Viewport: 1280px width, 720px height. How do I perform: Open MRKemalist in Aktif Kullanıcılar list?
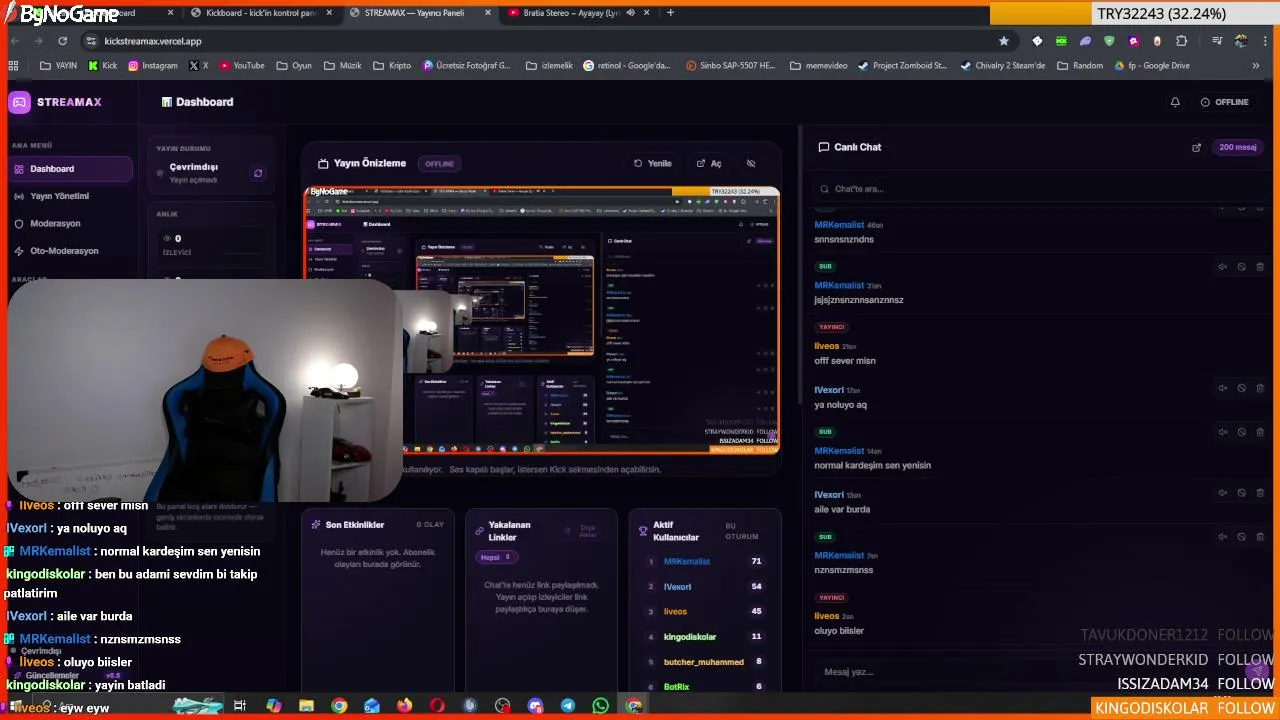click(x=687, y=562)
